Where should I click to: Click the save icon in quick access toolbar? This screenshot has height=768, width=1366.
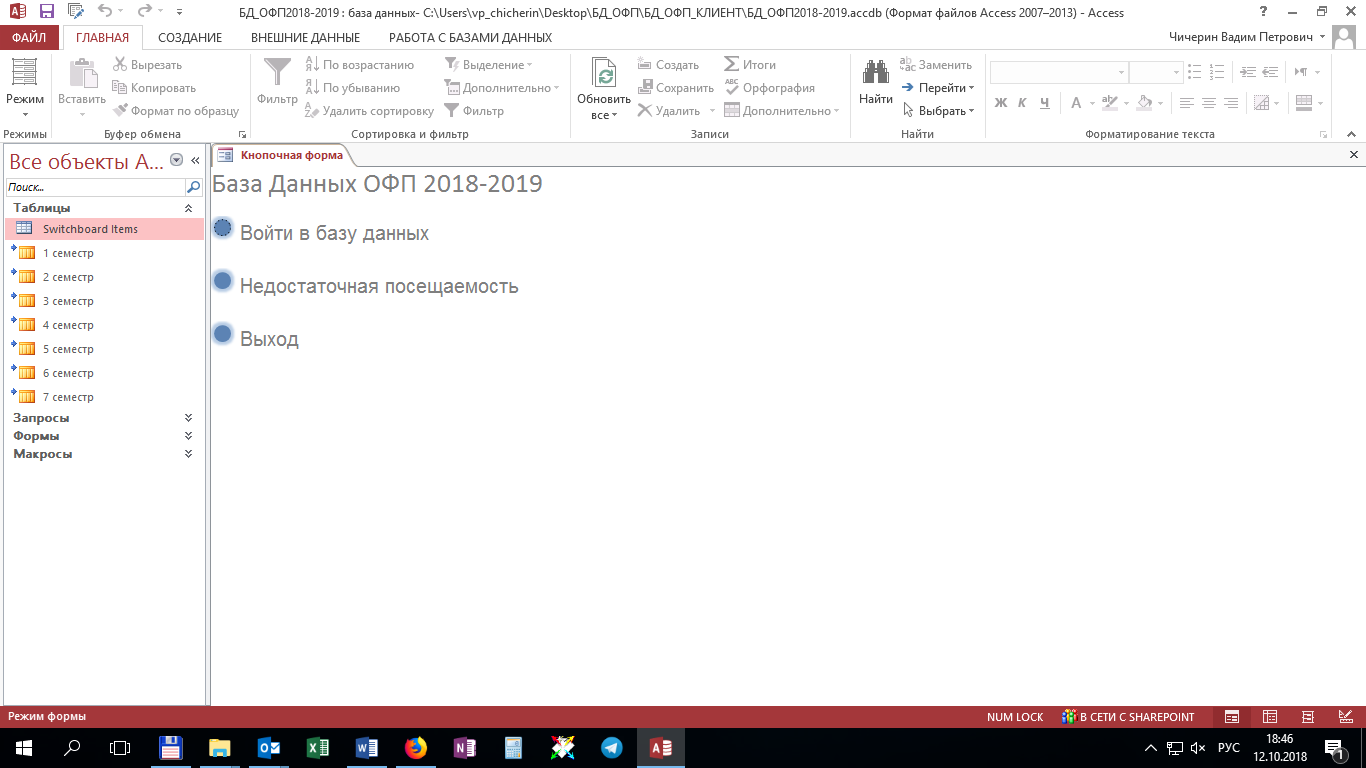[47, 12]
